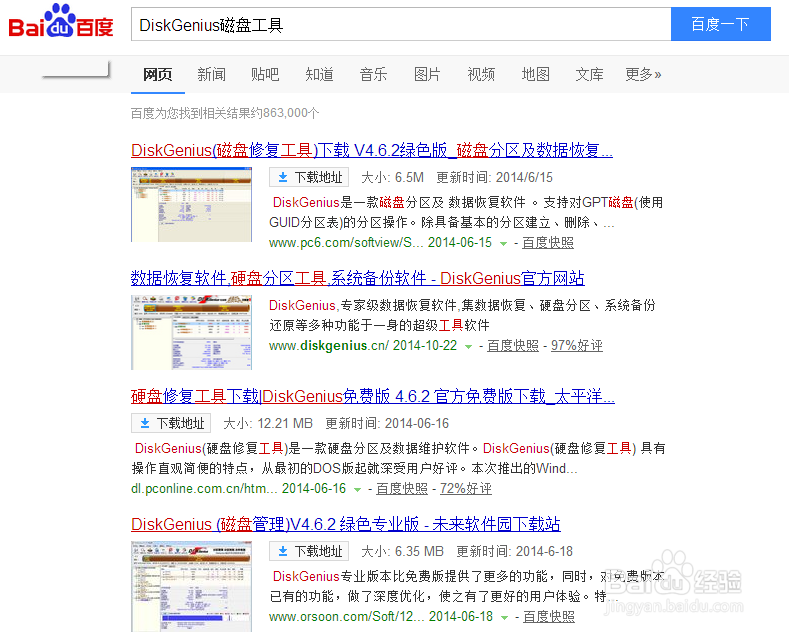Open the 地图 tab
Viewport: 789px width, 634px height.
coord(535,74)
